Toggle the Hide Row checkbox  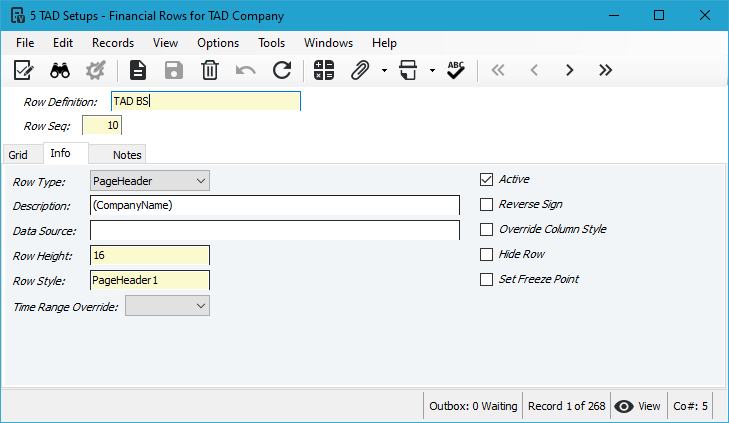click(486, 254)
